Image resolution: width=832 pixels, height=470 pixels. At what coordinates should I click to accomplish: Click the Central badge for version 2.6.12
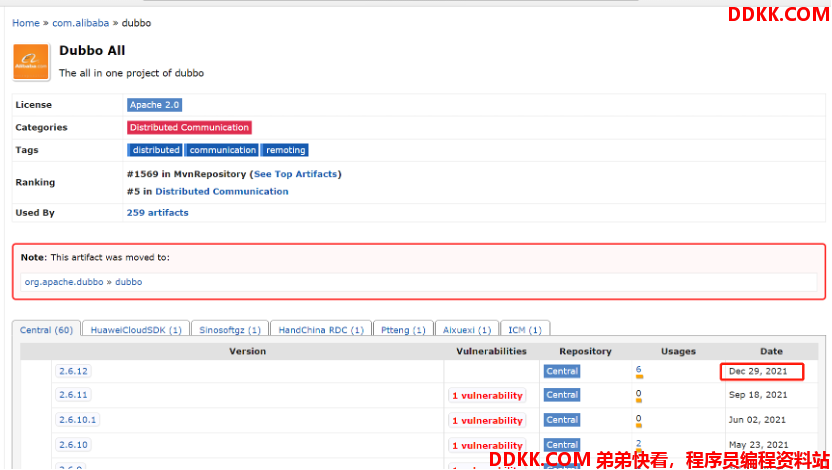coord(562,371)
